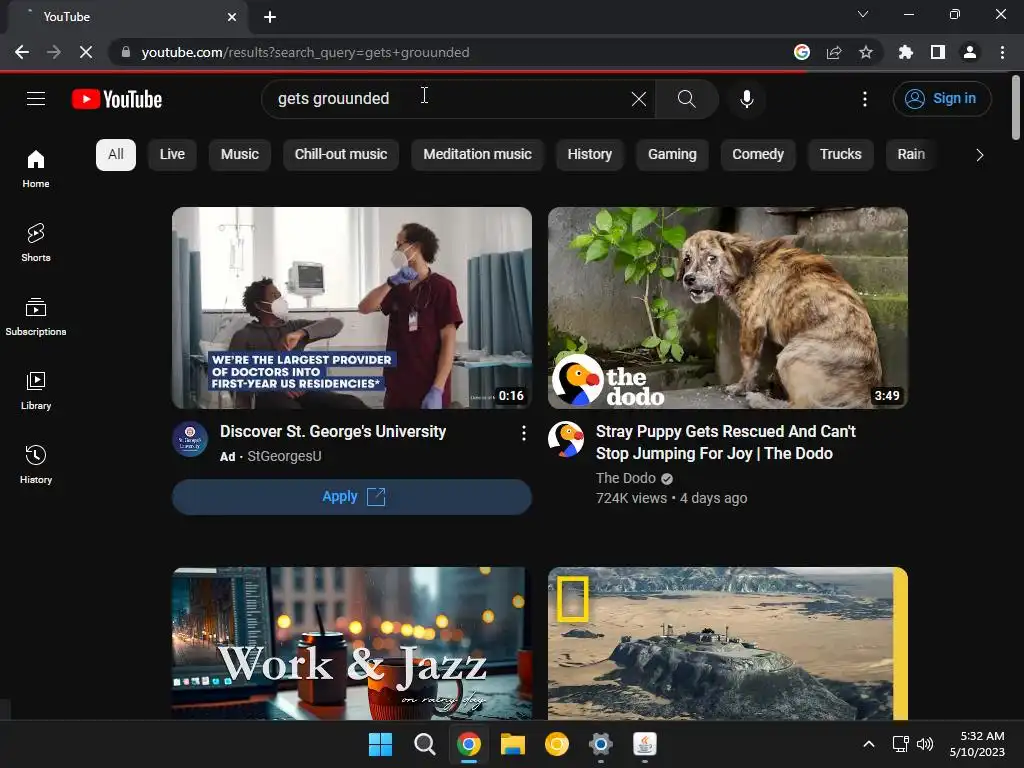Go to the YouTube logo home link
This screenshot has width=1024, height=768.
tap(117, 99)
